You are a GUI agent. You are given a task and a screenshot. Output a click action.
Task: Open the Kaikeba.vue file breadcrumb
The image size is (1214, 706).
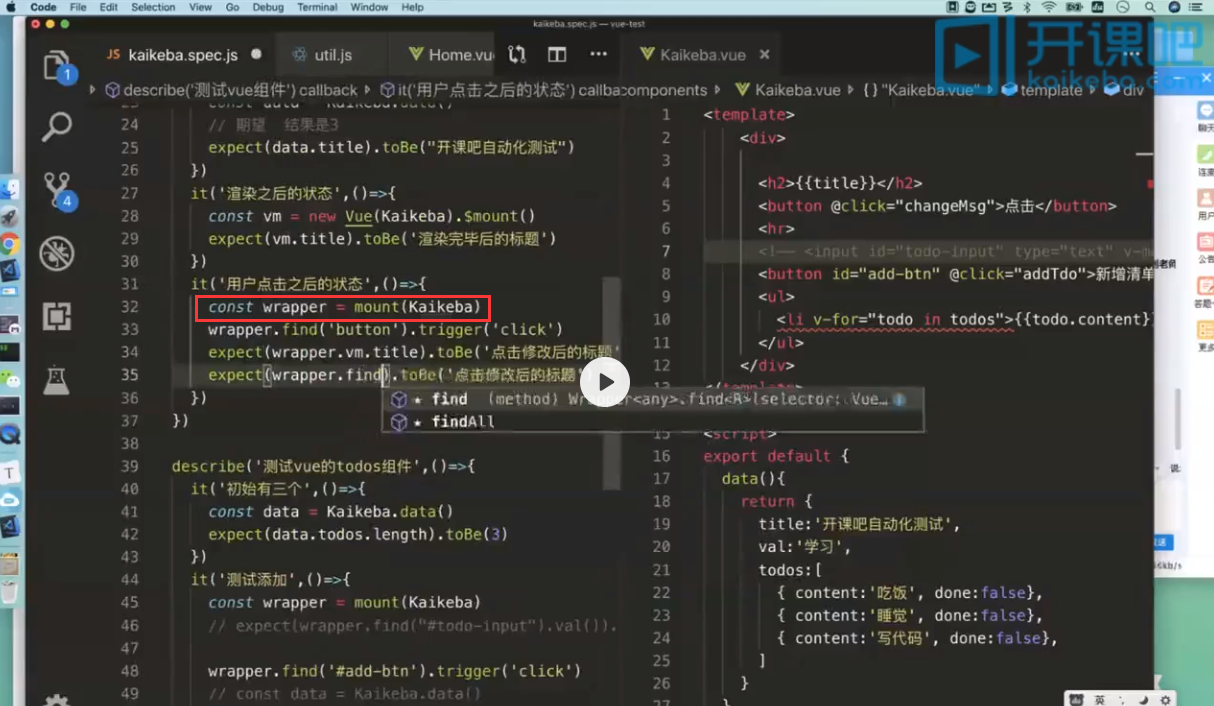(x=788, y=90)
